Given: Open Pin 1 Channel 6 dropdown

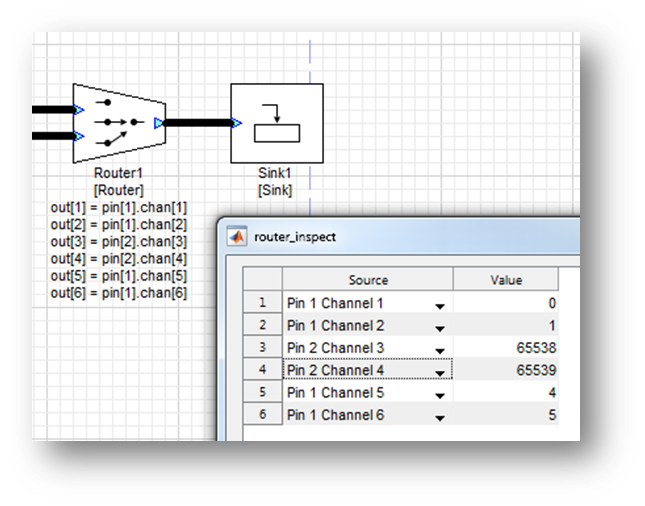Looking at the screenshot, I should click(439, 416).
